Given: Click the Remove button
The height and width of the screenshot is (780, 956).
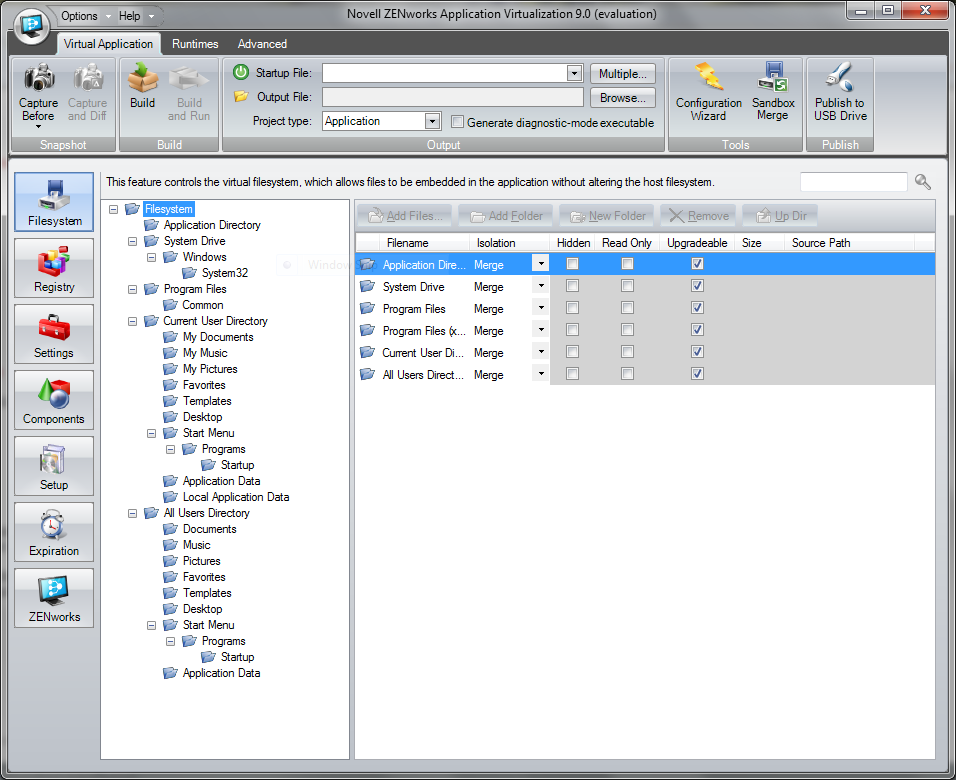Looking at the screenshot, I should [x=698, y=216].
